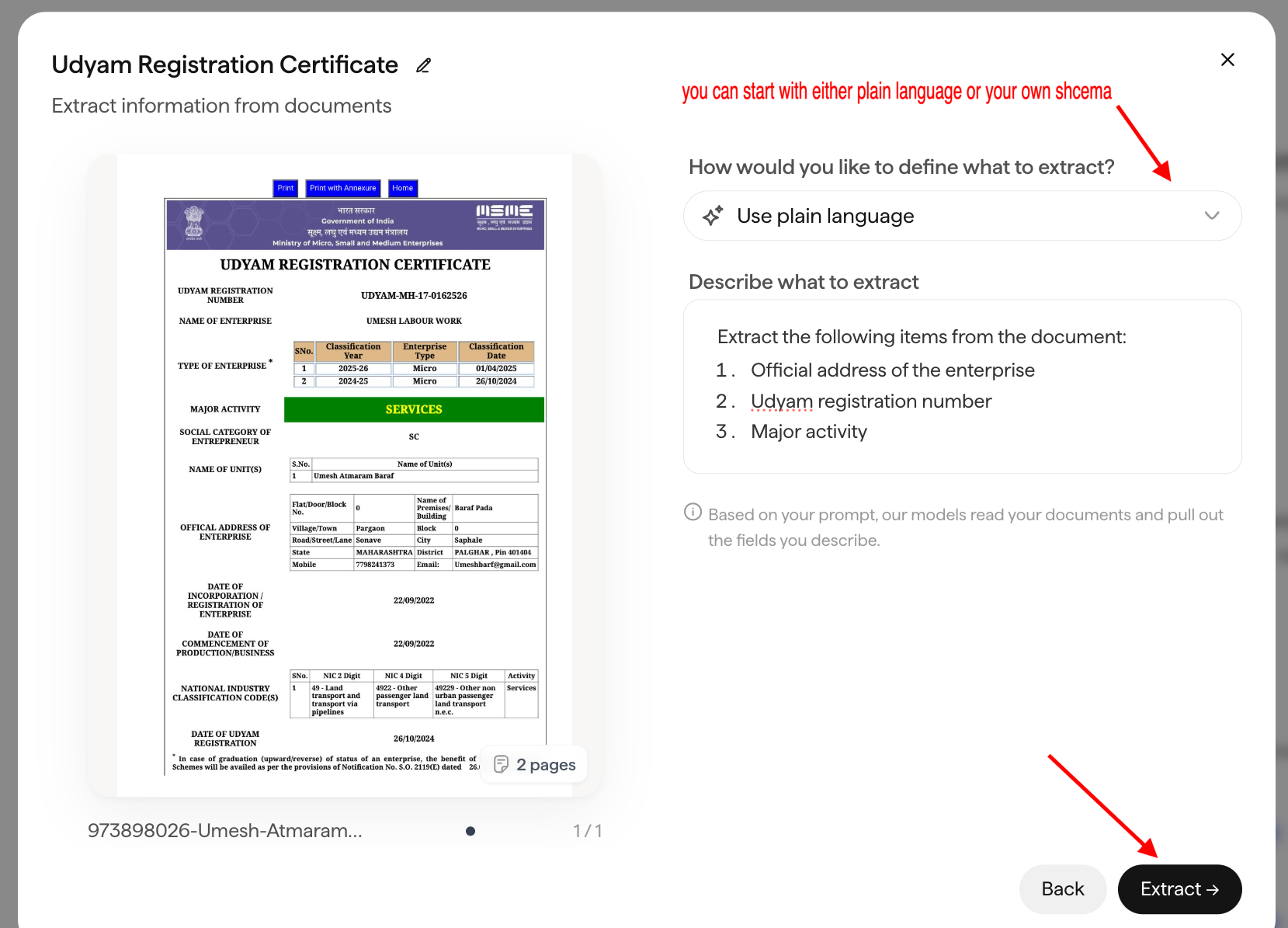The height and width of the screenshot is (928, 1288).
Task: Click the 'Extract information from documents' subtitle
Action: point(221,106)
